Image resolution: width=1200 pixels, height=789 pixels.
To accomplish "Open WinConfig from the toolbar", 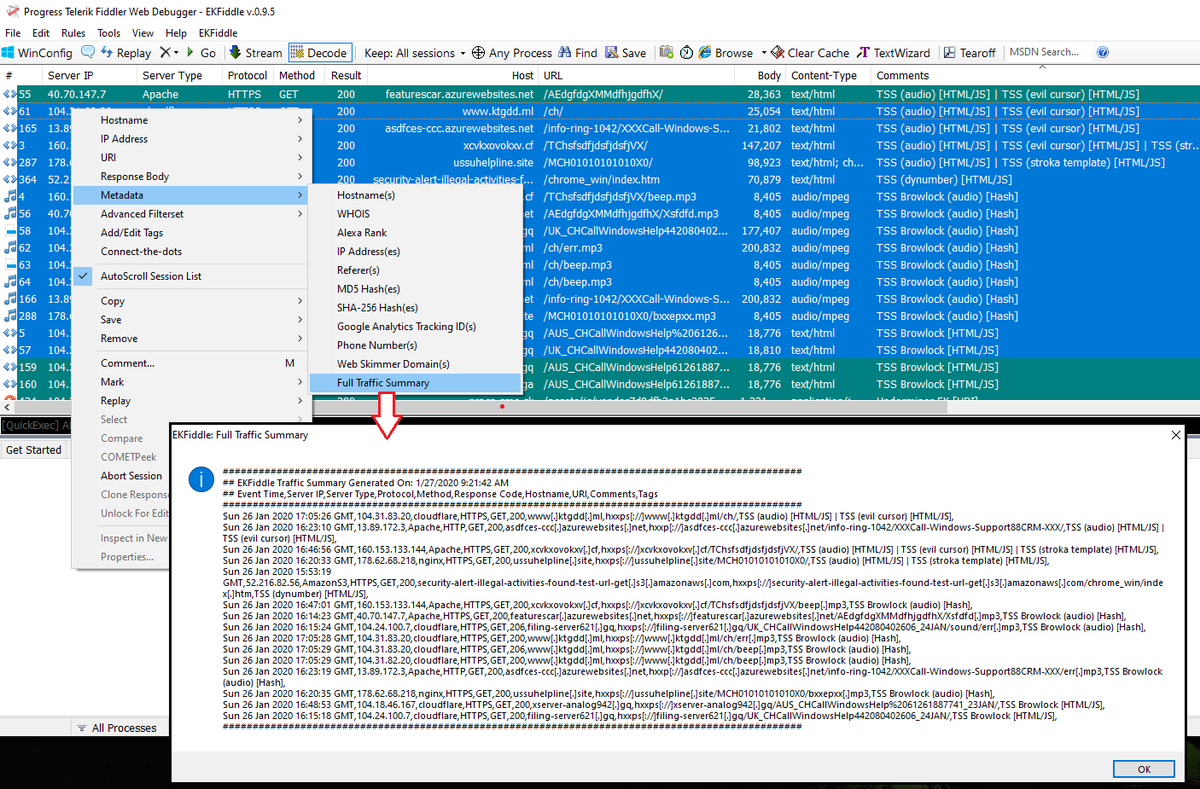I will 37,53.
